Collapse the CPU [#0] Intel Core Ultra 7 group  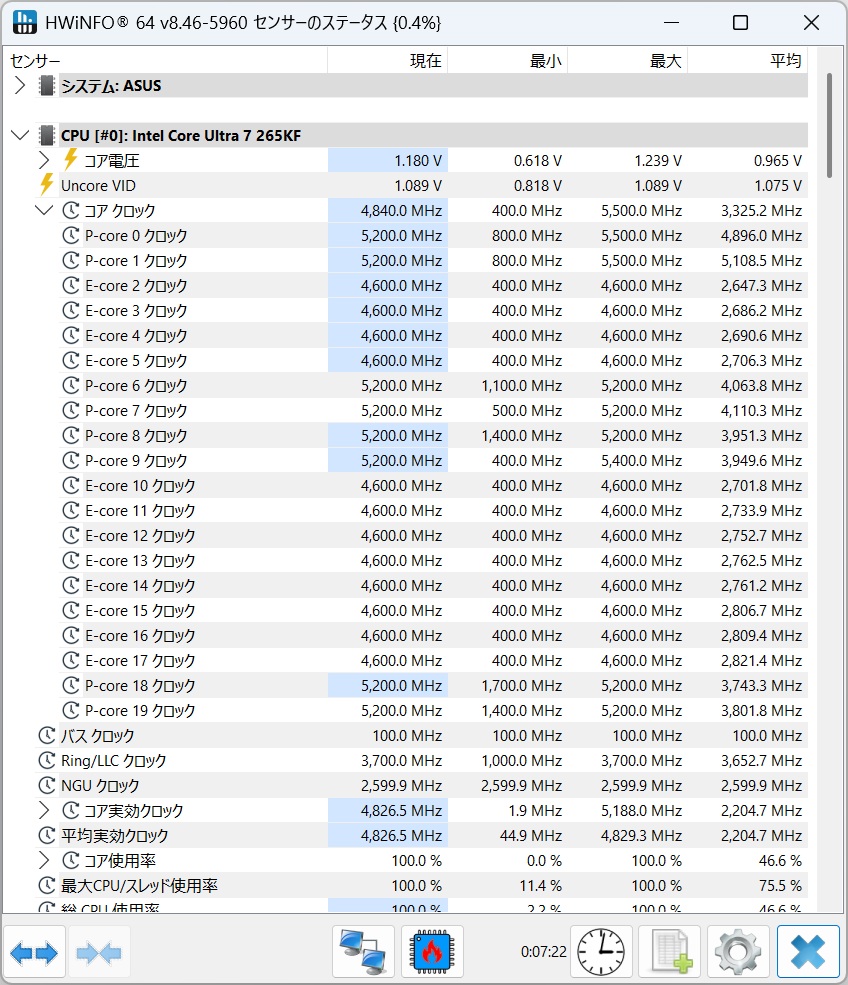pyautogui.click(x=20, y=135)
